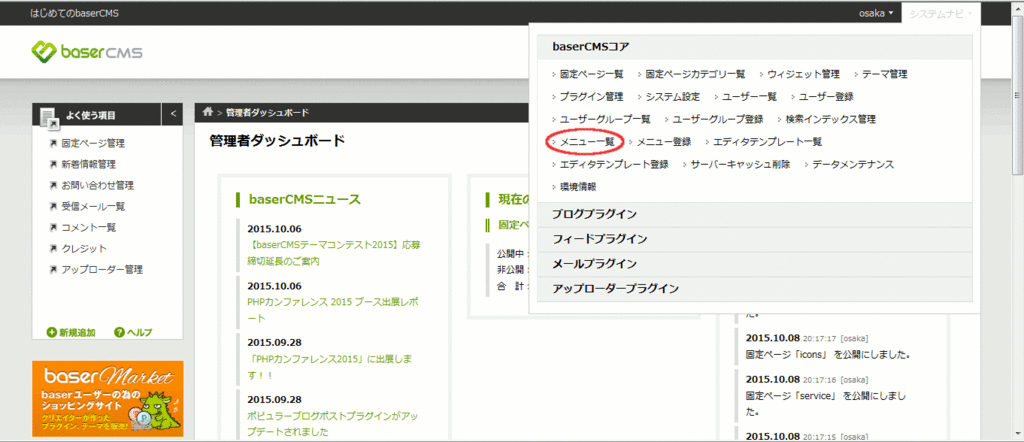Select サーバーキャッシュ削除 menu item
Image resolution: width=1024 pixels, height=442 pixels.
[x=741, y=165]
